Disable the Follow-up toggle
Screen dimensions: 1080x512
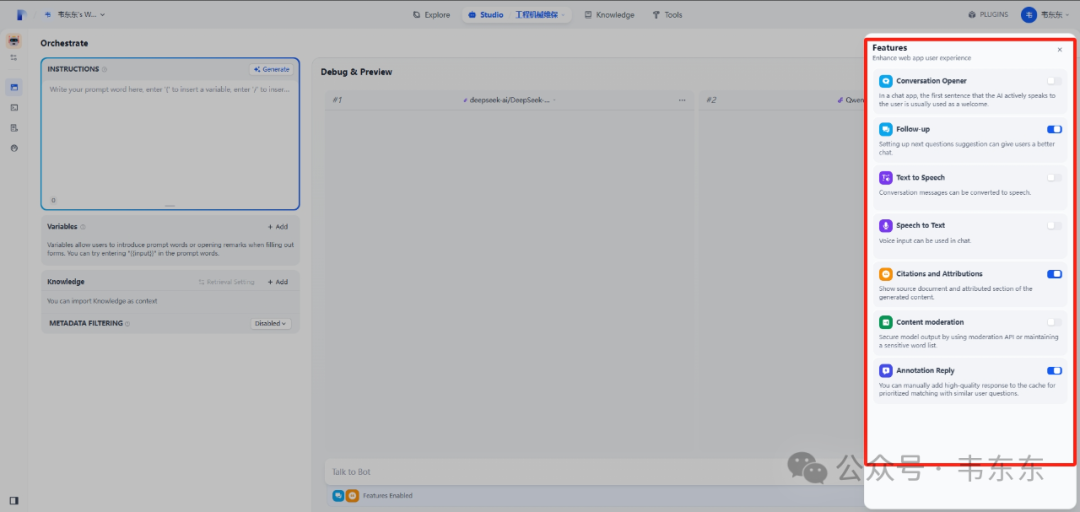[x=1054, y=129]
